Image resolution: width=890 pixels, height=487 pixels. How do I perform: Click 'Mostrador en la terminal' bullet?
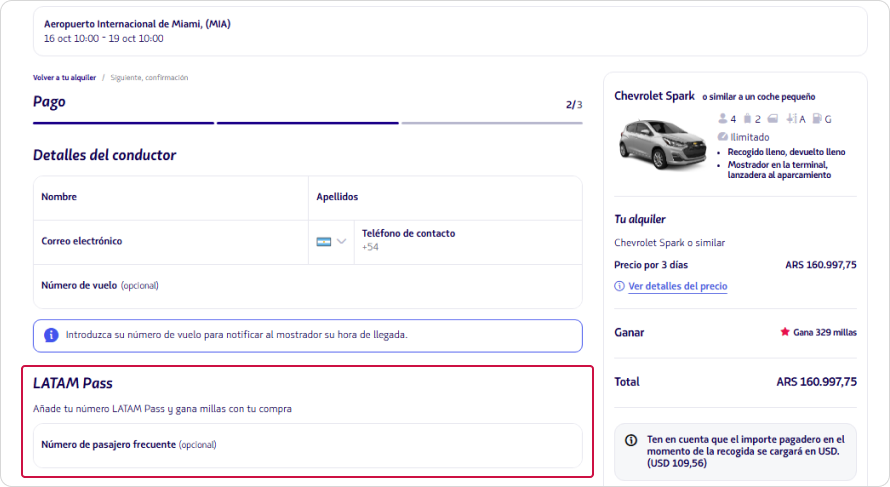pos(779,170)
